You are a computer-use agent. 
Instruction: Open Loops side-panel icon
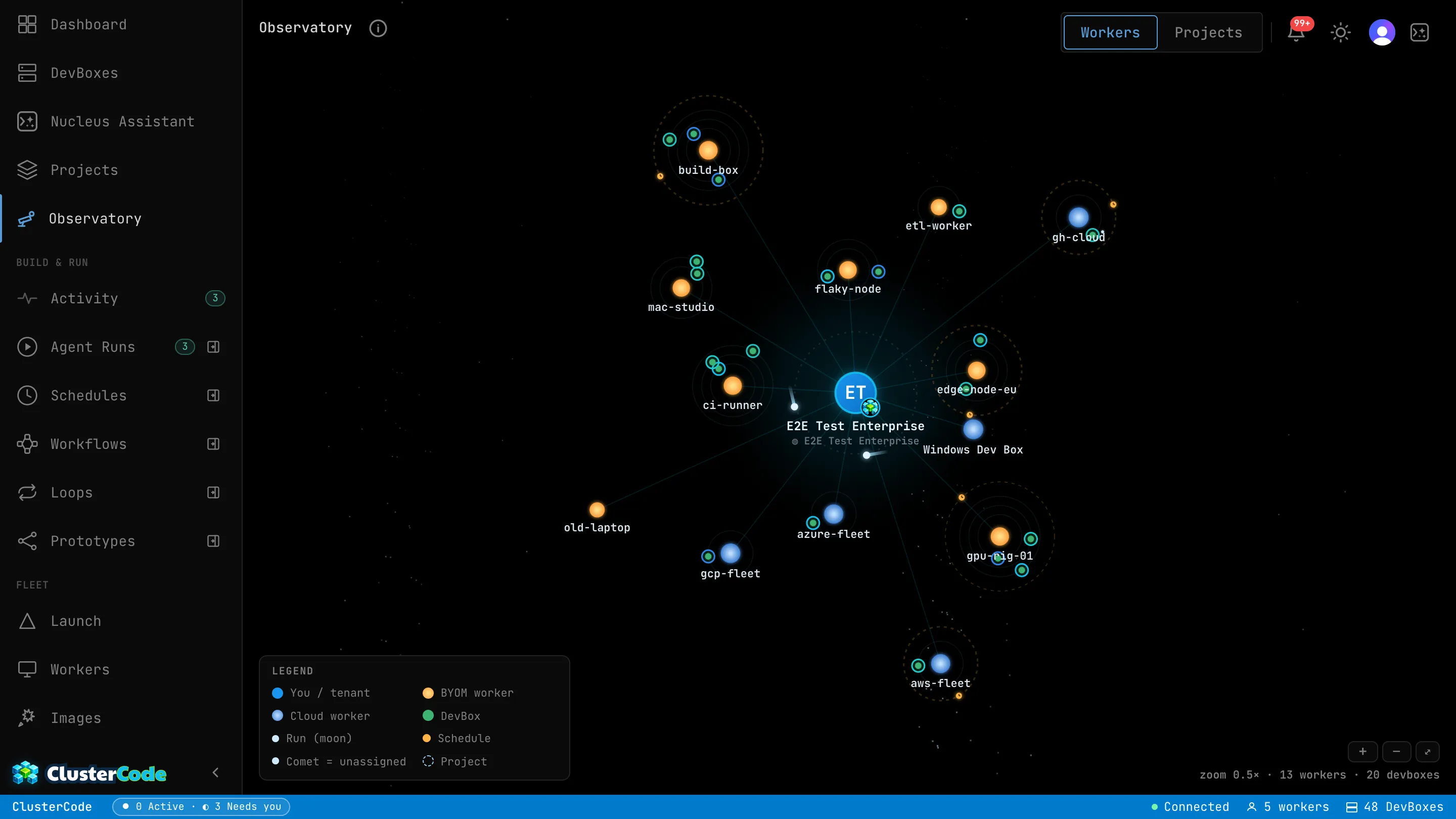tap(213, 493)
